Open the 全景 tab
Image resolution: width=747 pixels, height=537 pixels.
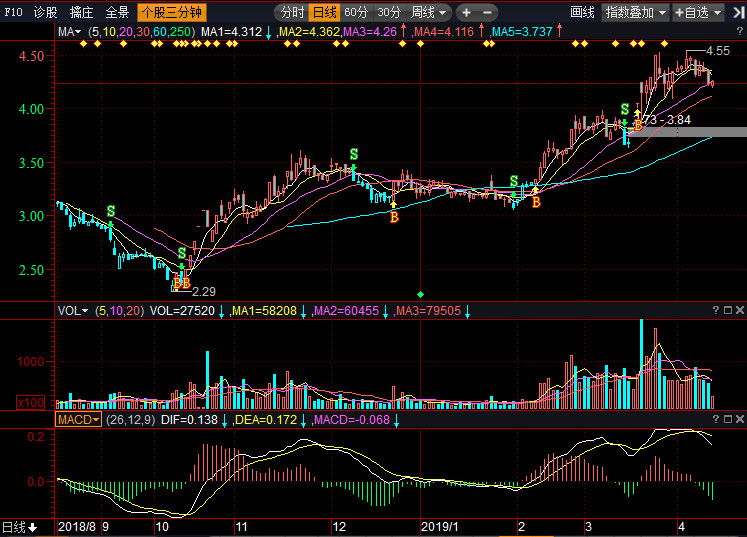click(117, 13)
